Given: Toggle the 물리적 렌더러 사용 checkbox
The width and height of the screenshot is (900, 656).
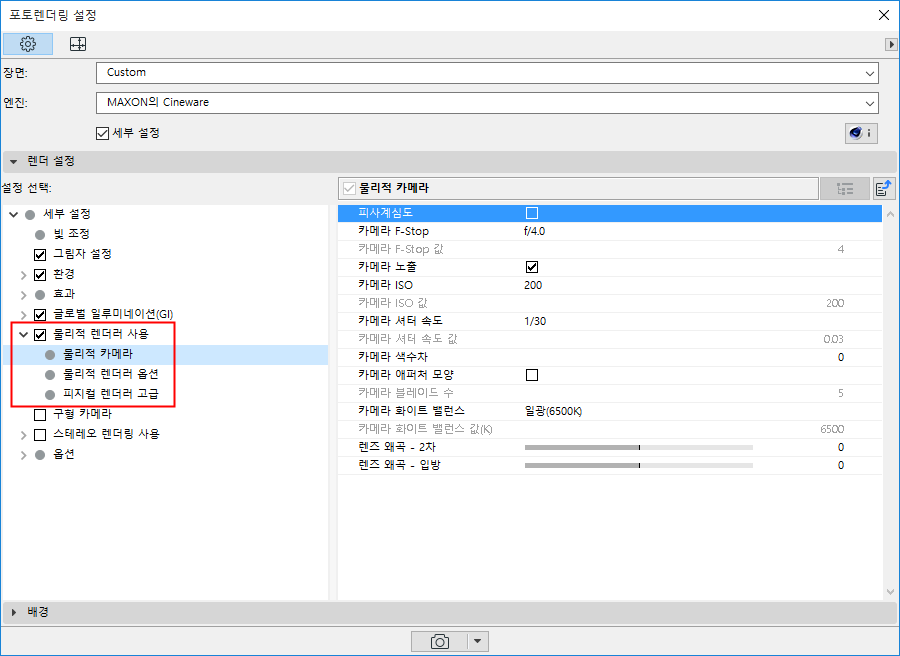Looking at the screenshot, I should click(40, 335).
